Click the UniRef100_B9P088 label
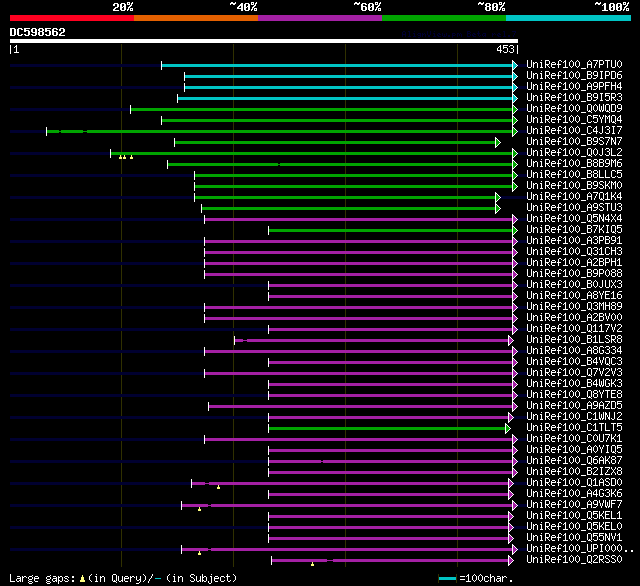The width and height of the screenshot is (640, 586). [x=574, y=274]
